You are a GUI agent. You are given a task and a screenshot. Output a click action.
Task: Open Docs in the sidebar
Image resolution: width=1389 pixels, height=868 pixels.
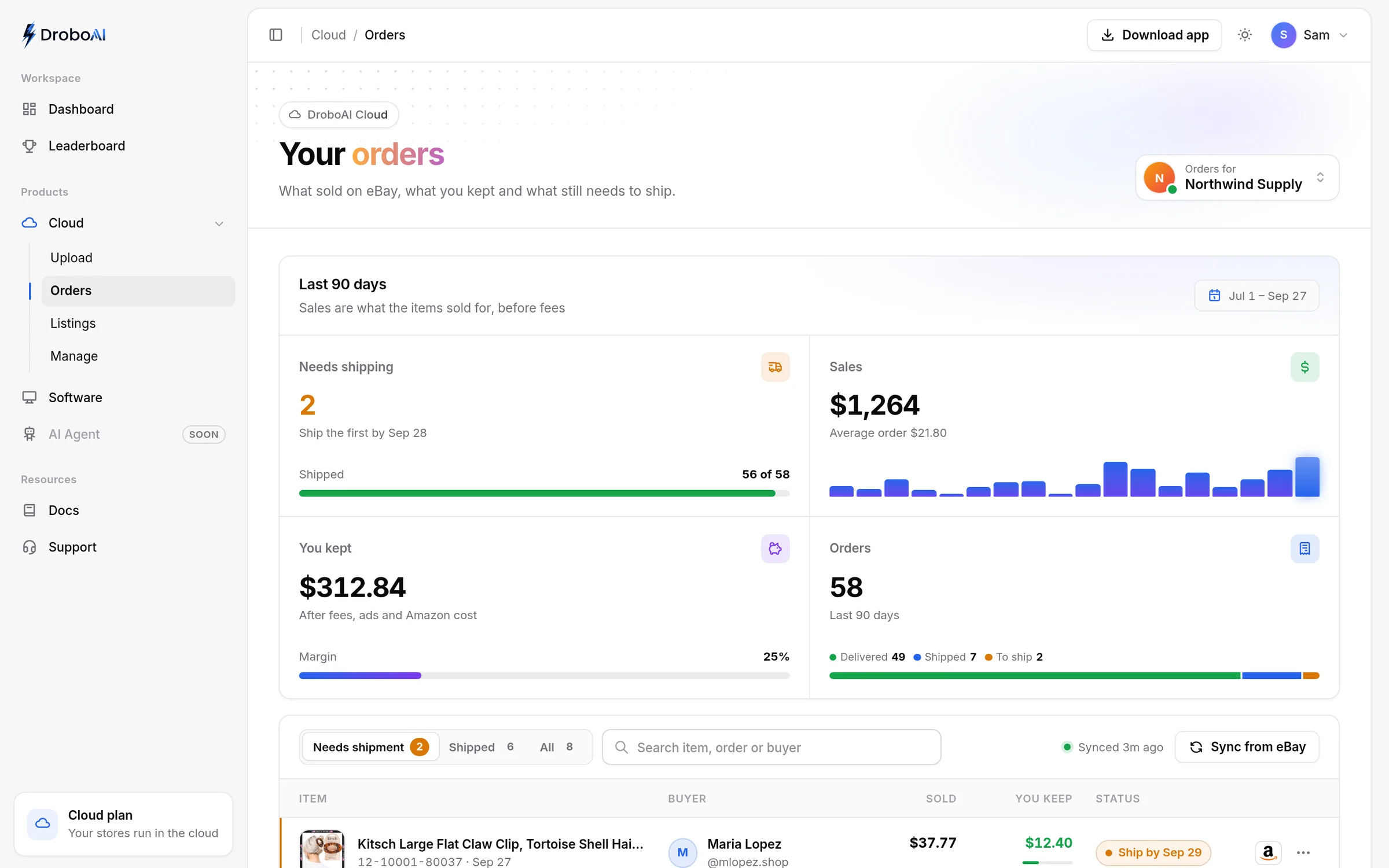123,510
